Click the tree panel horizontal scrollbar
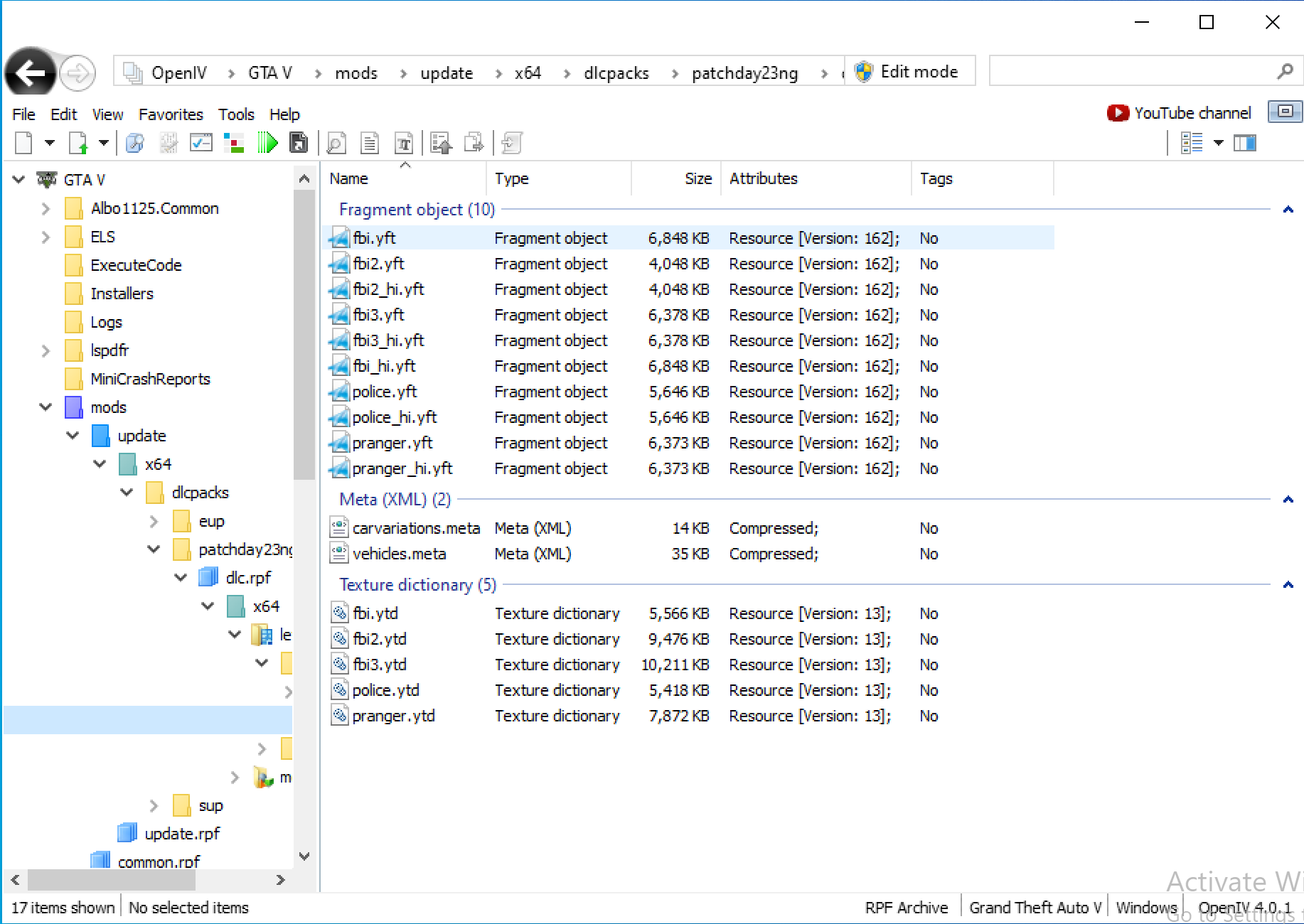Image resolution: width=1304 pixels, height=924 pixels. (111, 880)
